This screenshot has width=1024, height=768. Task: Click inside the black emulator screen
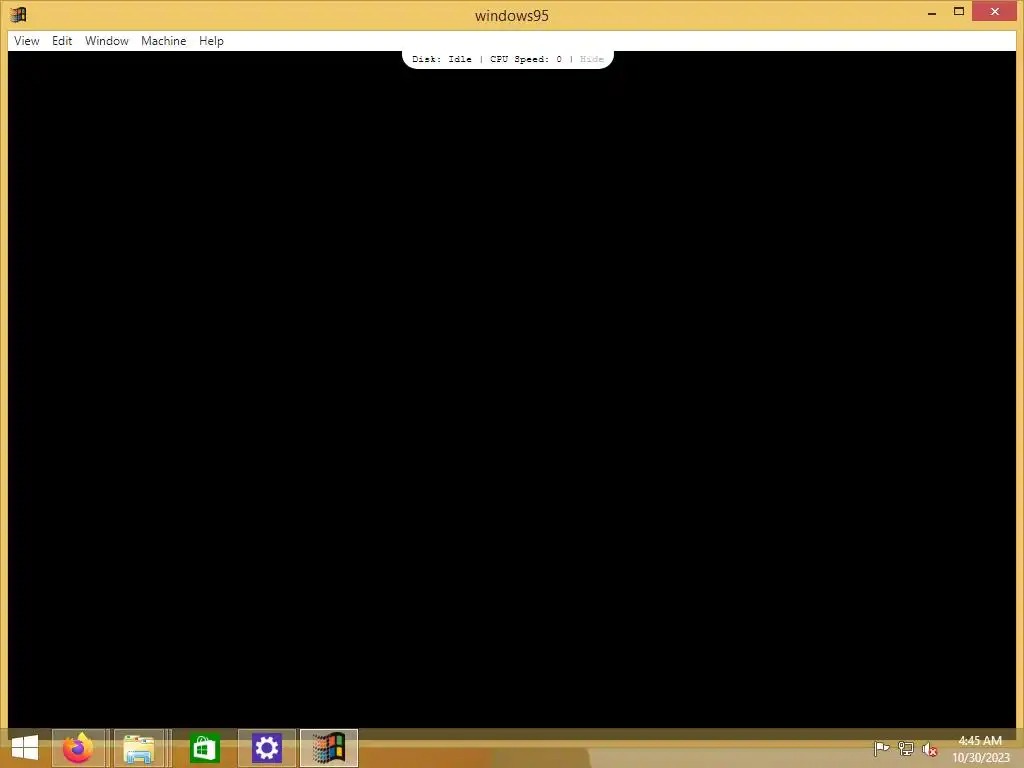512,389
